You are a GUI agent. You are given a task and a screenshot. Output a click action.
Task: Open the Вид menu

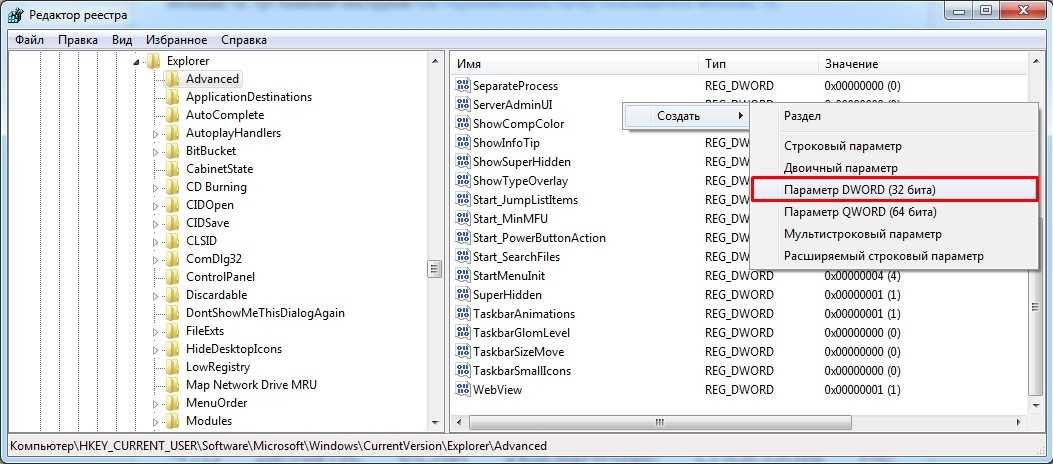[122, 40]
